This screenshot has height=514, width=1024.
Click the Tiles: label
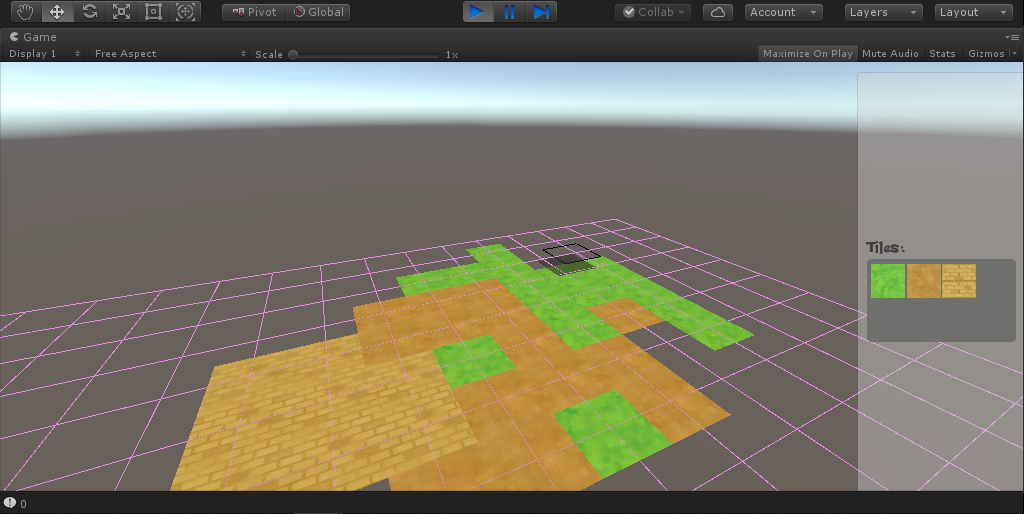tap(885, 247)
